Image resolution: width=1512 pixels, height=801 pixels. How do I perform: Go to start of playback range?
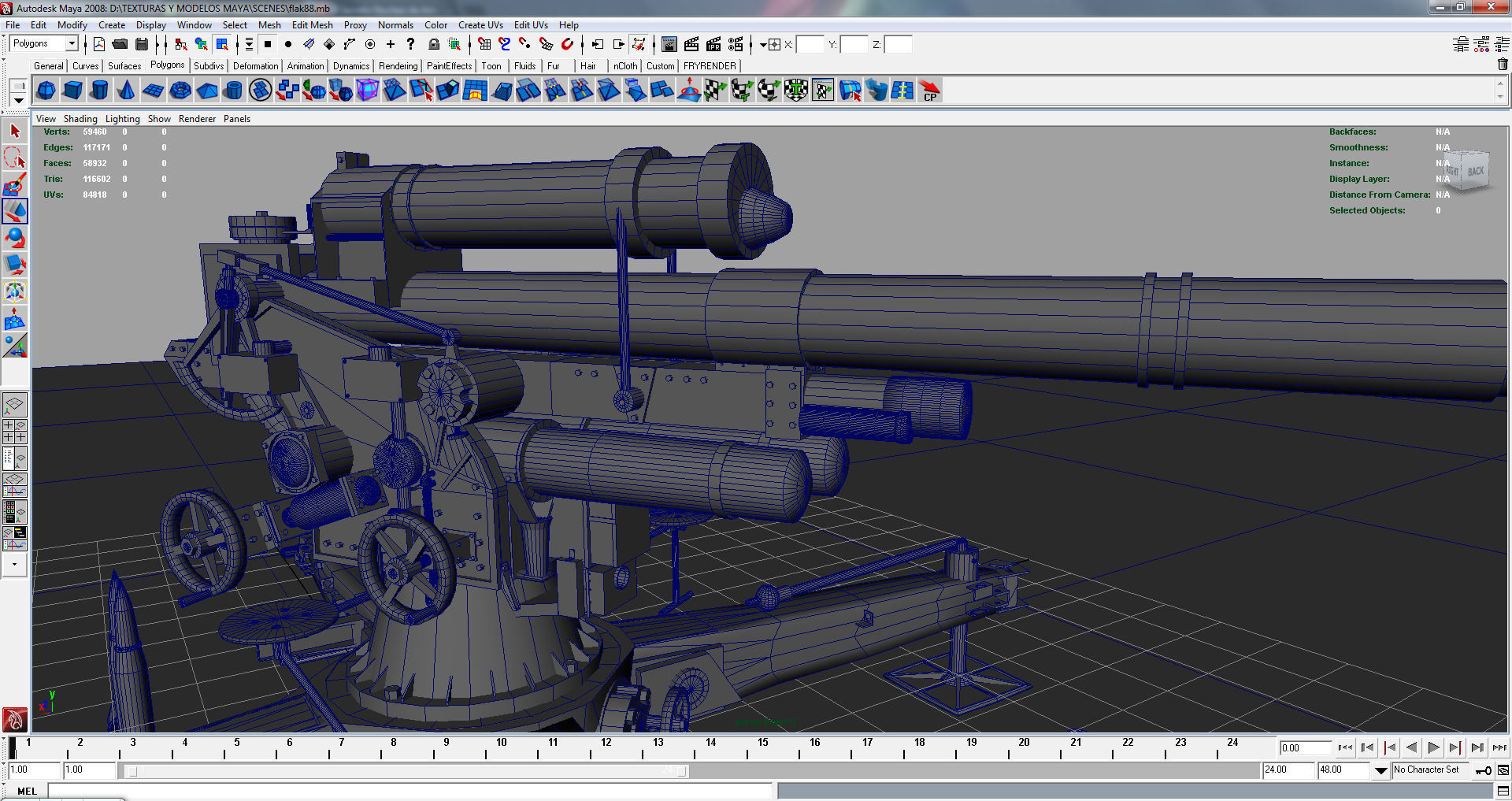[x=1346, y=748]
